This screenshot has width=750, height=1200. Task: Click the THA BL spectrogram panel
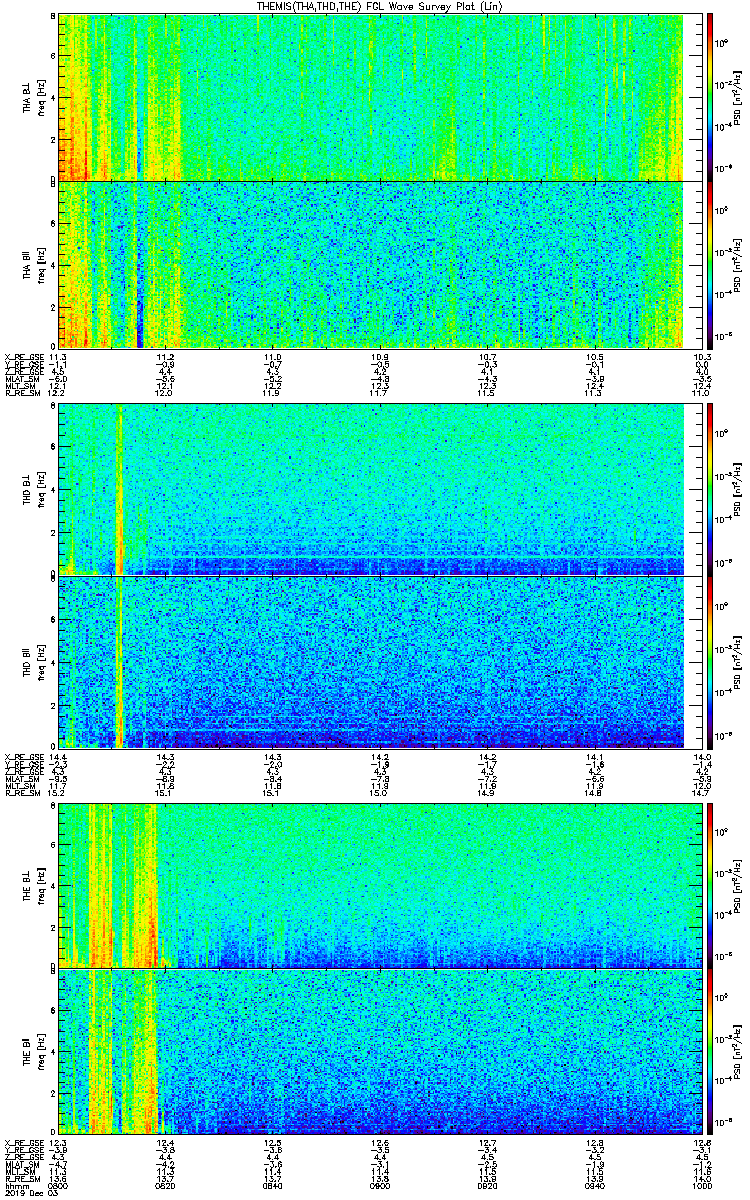[370, 96]
